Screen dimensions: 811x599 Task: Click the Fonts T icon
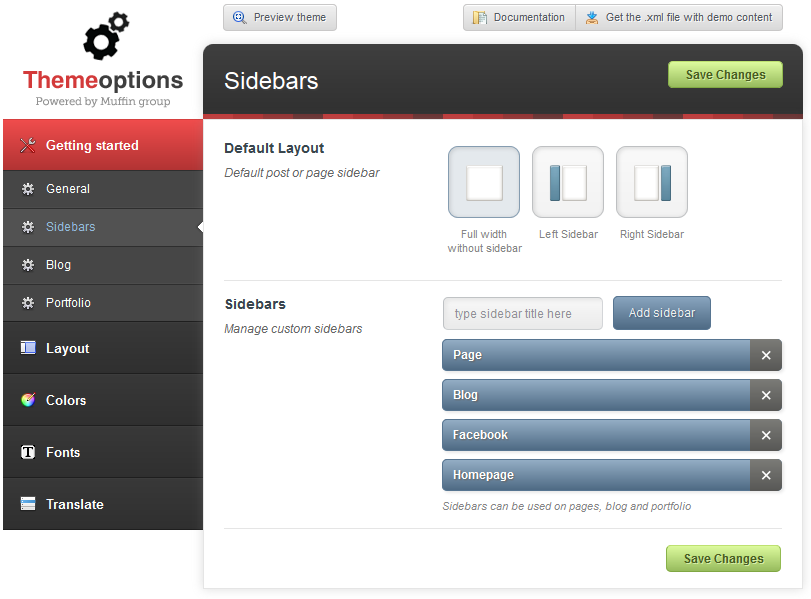pos(28,452)
